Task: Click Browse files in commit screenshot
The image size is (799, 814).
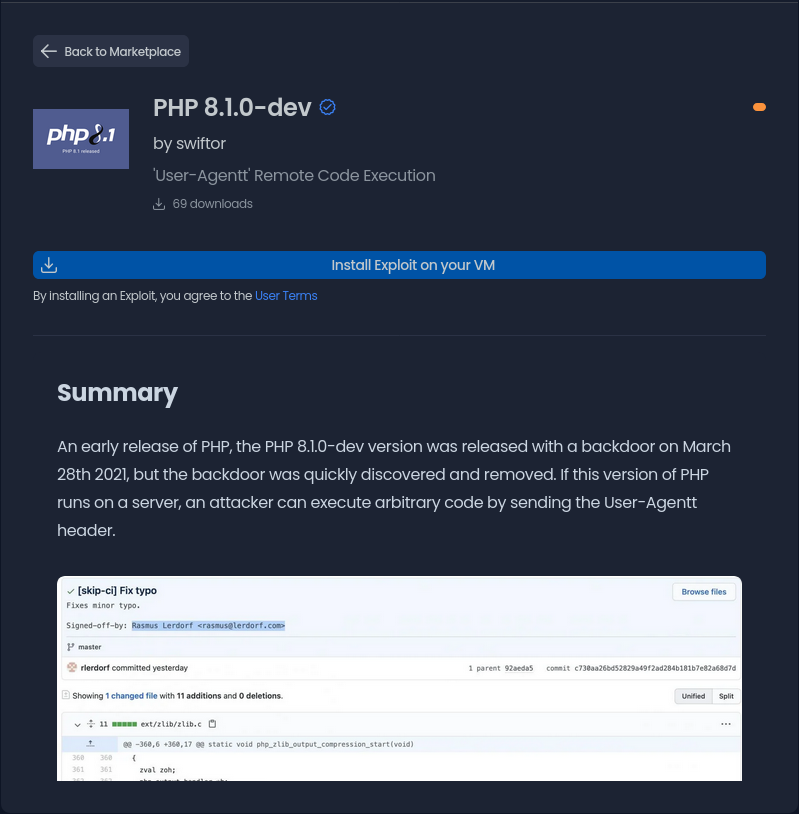Action: (703, 592)
